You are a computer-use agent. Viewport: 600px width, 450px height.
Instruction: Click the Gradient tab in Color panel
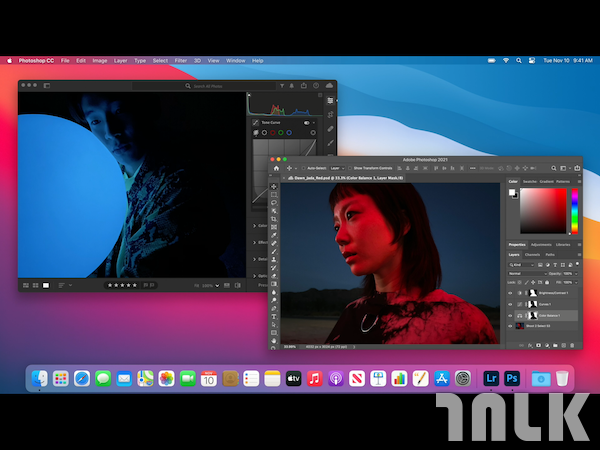click(x=546, y=181)
